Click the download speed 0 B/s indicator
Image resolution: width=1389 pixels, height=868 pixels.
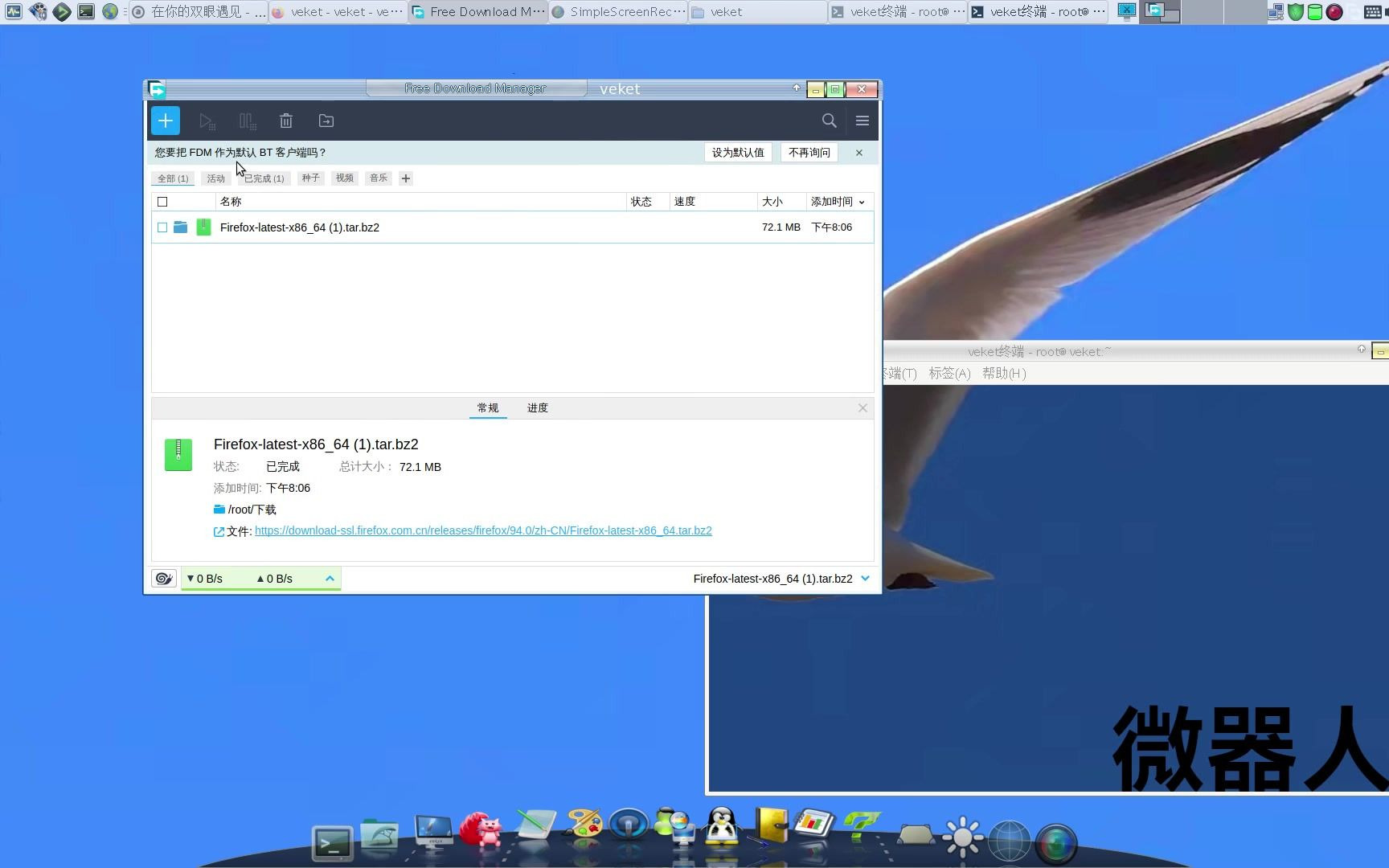[x=205, y=579]
